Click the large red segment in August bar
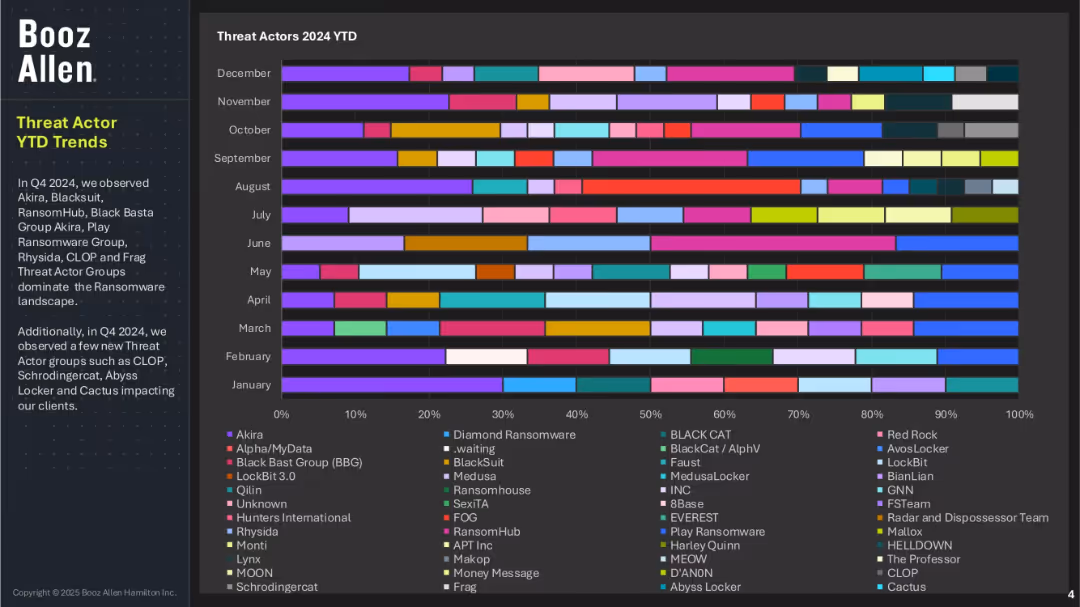 click(692, 186)
